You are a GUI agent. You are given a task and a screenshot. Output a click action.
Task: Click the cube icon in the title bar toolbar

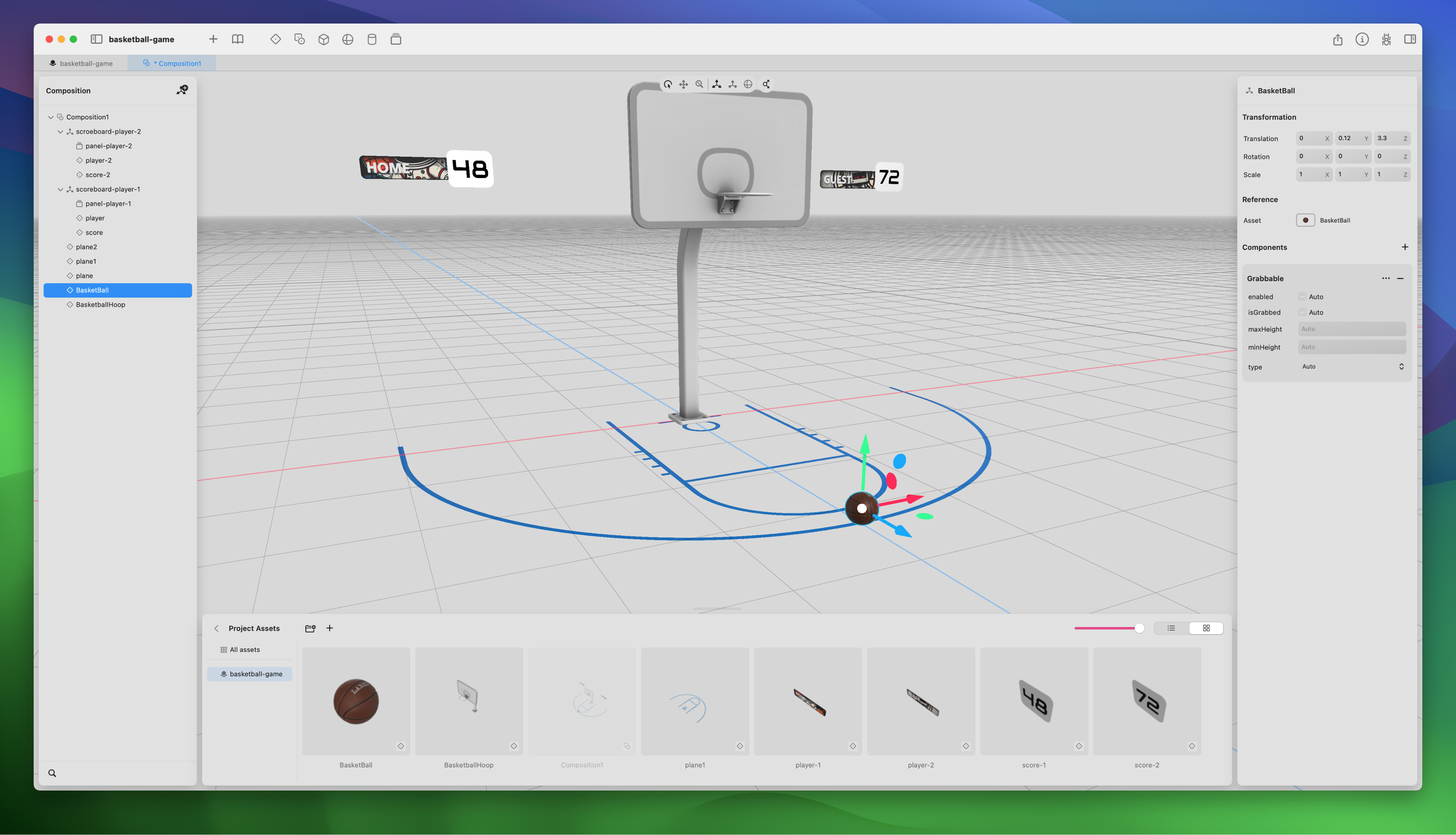(324, 39)
